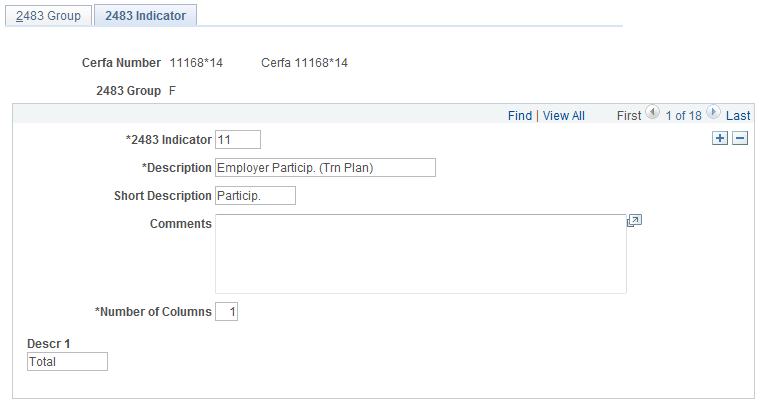Open the Find link

tap(520, 116)
